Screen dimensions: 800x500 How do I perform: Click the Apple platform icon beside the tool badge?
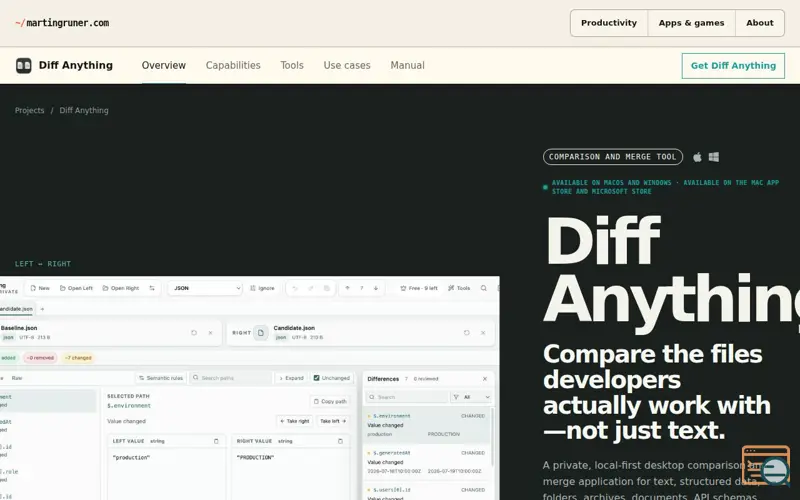pos(697,157)
